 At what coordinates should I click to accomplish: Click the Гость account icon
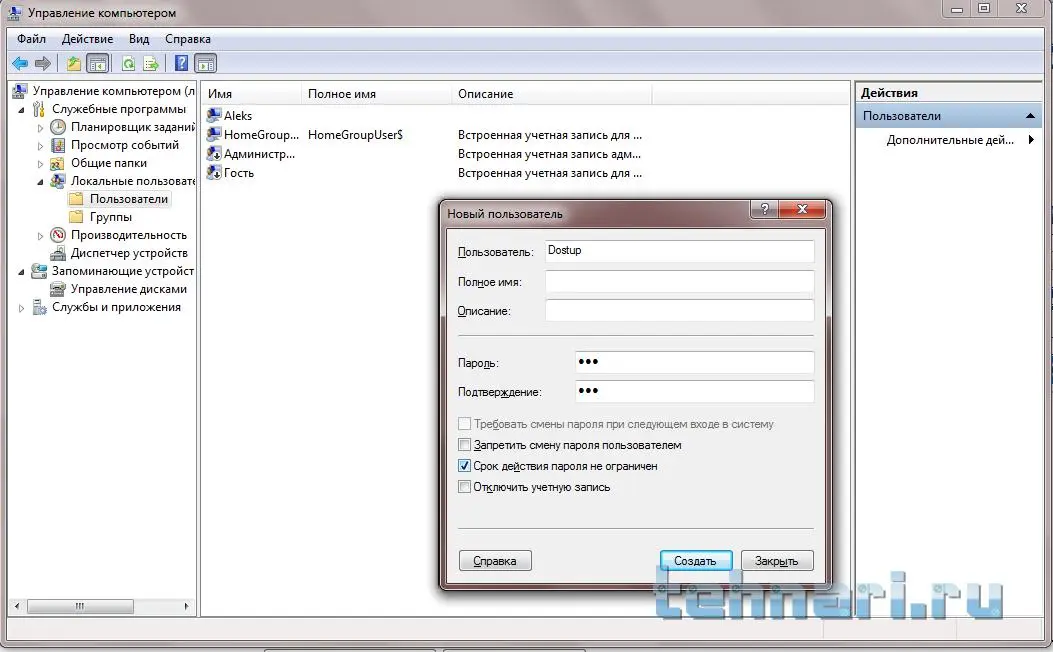[214, 173]
